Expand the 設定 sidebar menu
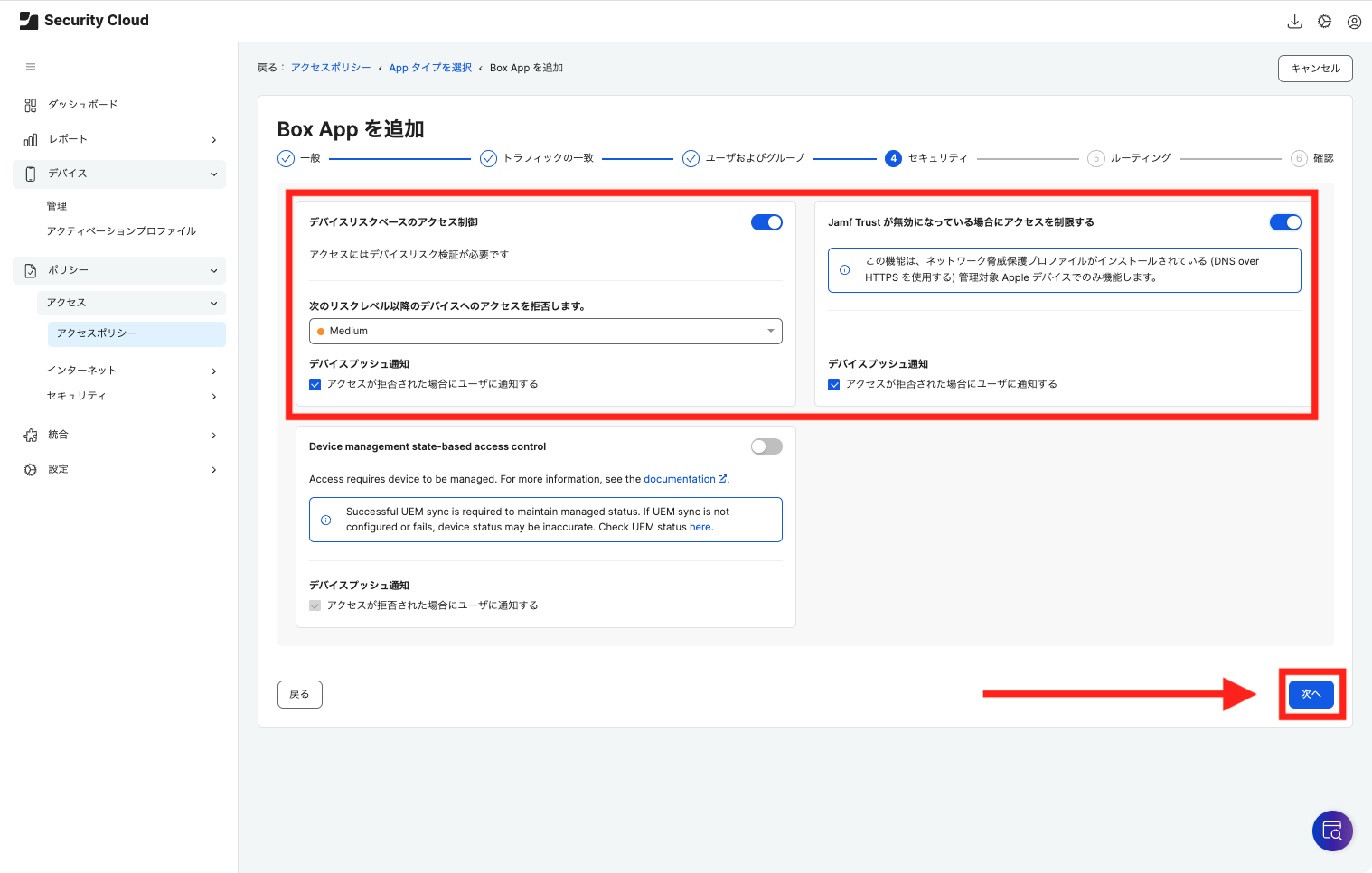Screen dimensions: 1372x873 click(x=214, y=470)
